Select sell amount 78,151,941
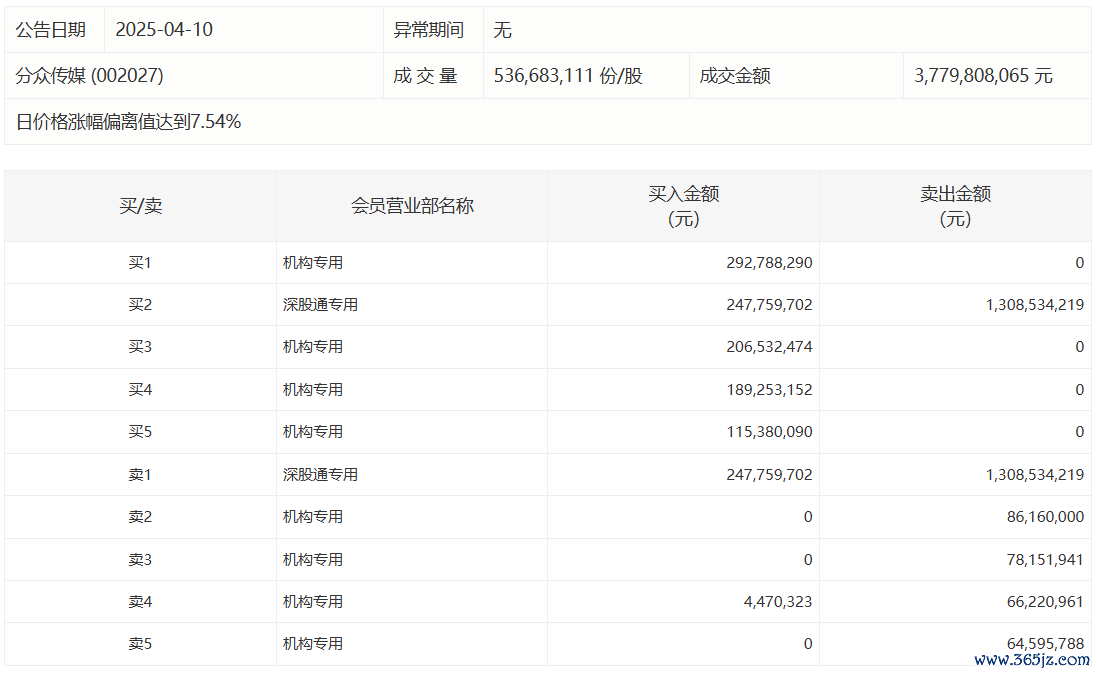1097x675 pixels. pos(1045,559)
